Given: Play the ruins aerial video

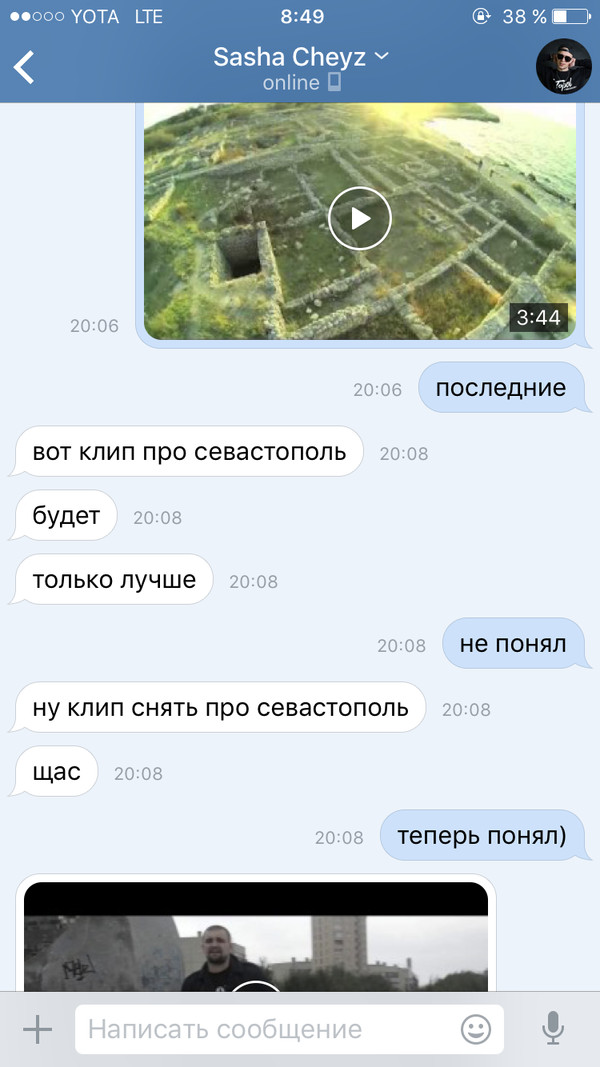Looking at the screenshot, I should (360, 218).
